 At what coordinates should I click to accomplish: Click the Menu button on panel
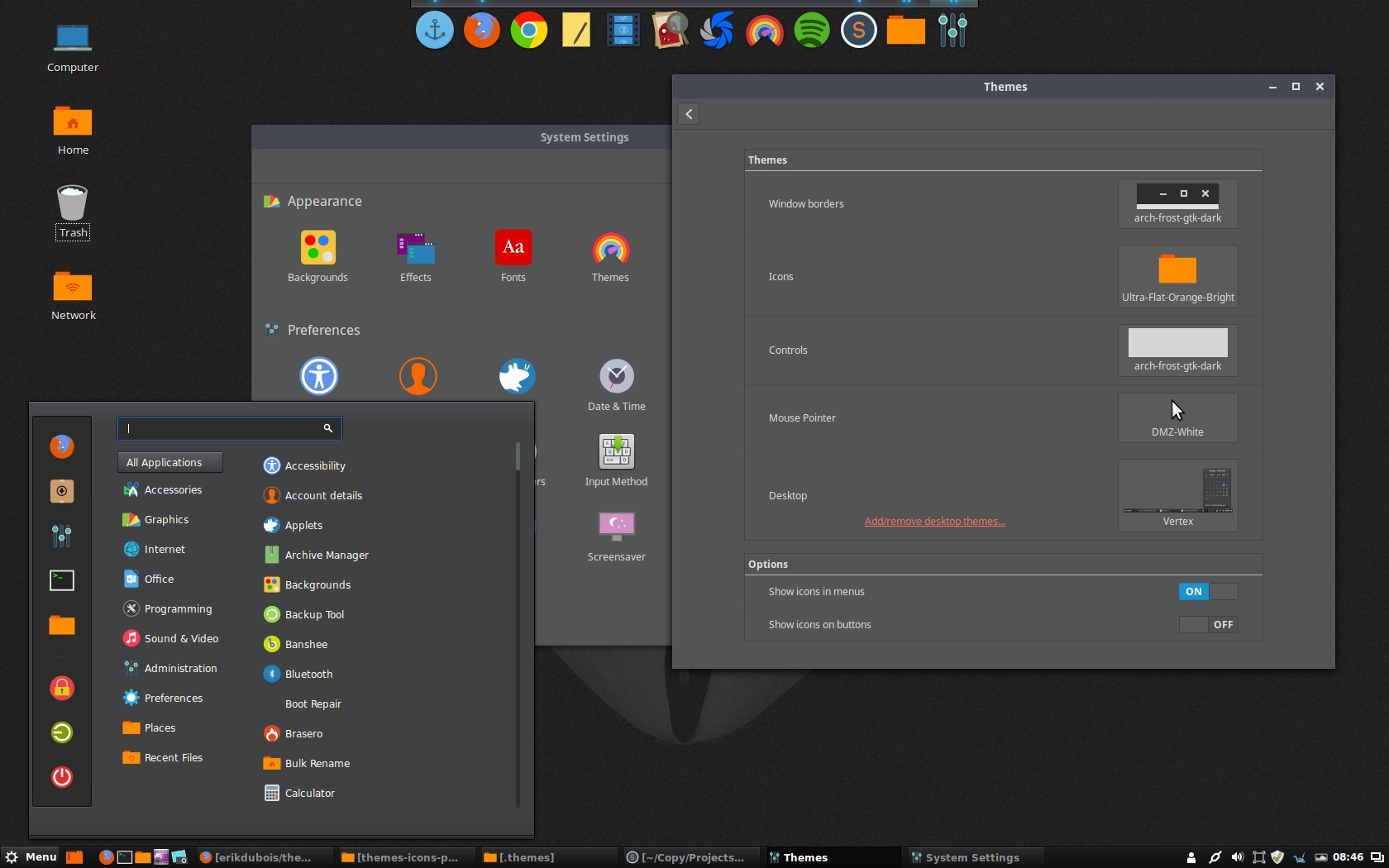[x=31, y=857]
